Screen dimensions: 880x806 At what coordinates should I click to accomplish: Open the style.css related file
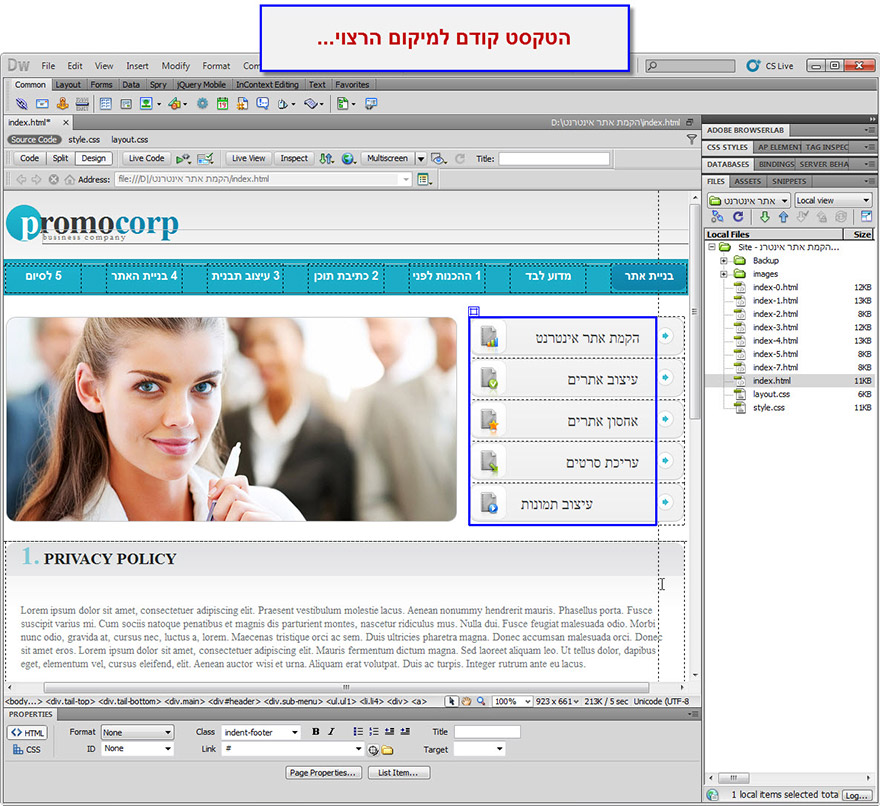coord(84,140)
